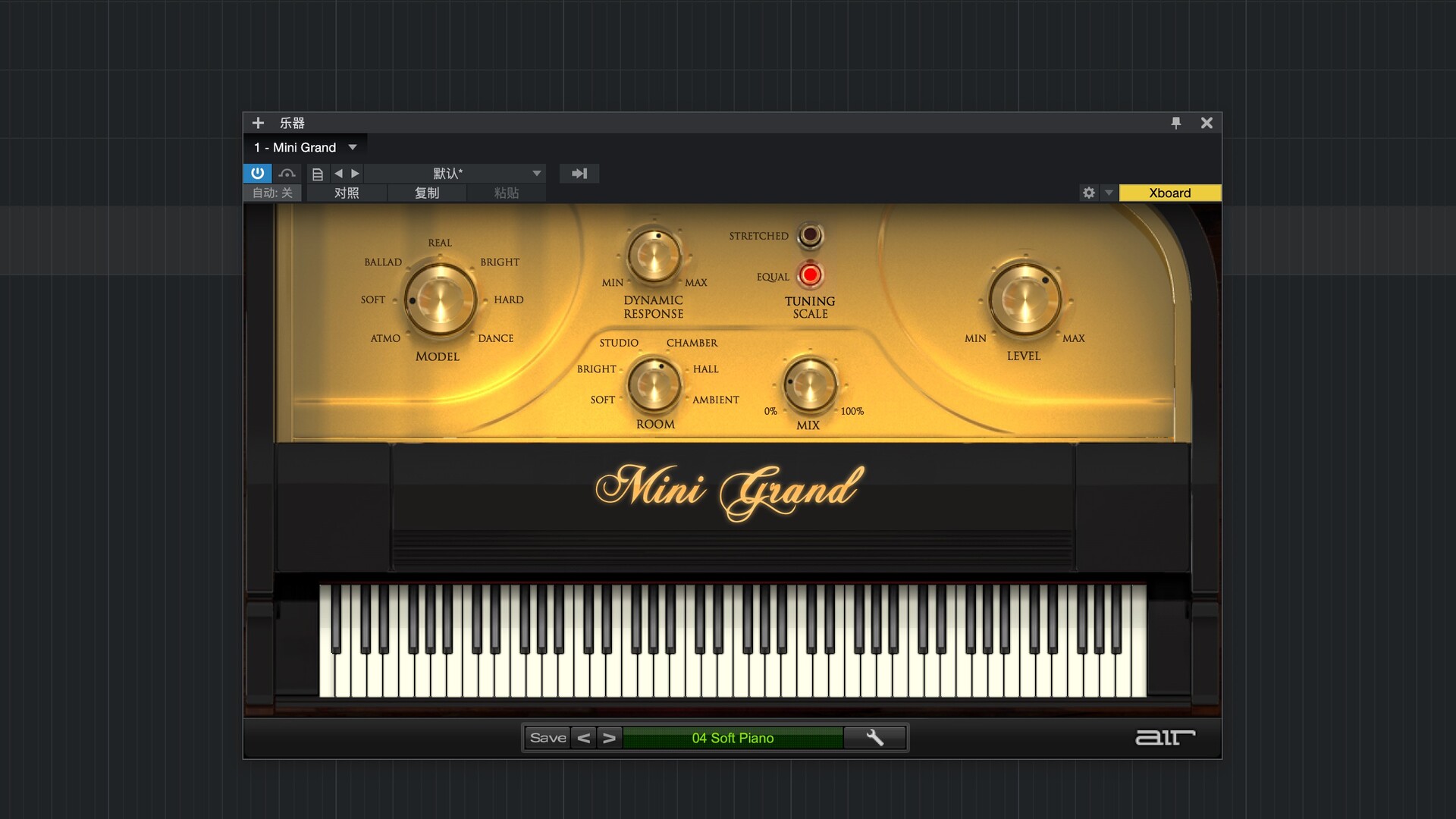Toggle the plugin power bypass button
The image size is (1456, 819).
pyautogui.click(x=257, y=173)
